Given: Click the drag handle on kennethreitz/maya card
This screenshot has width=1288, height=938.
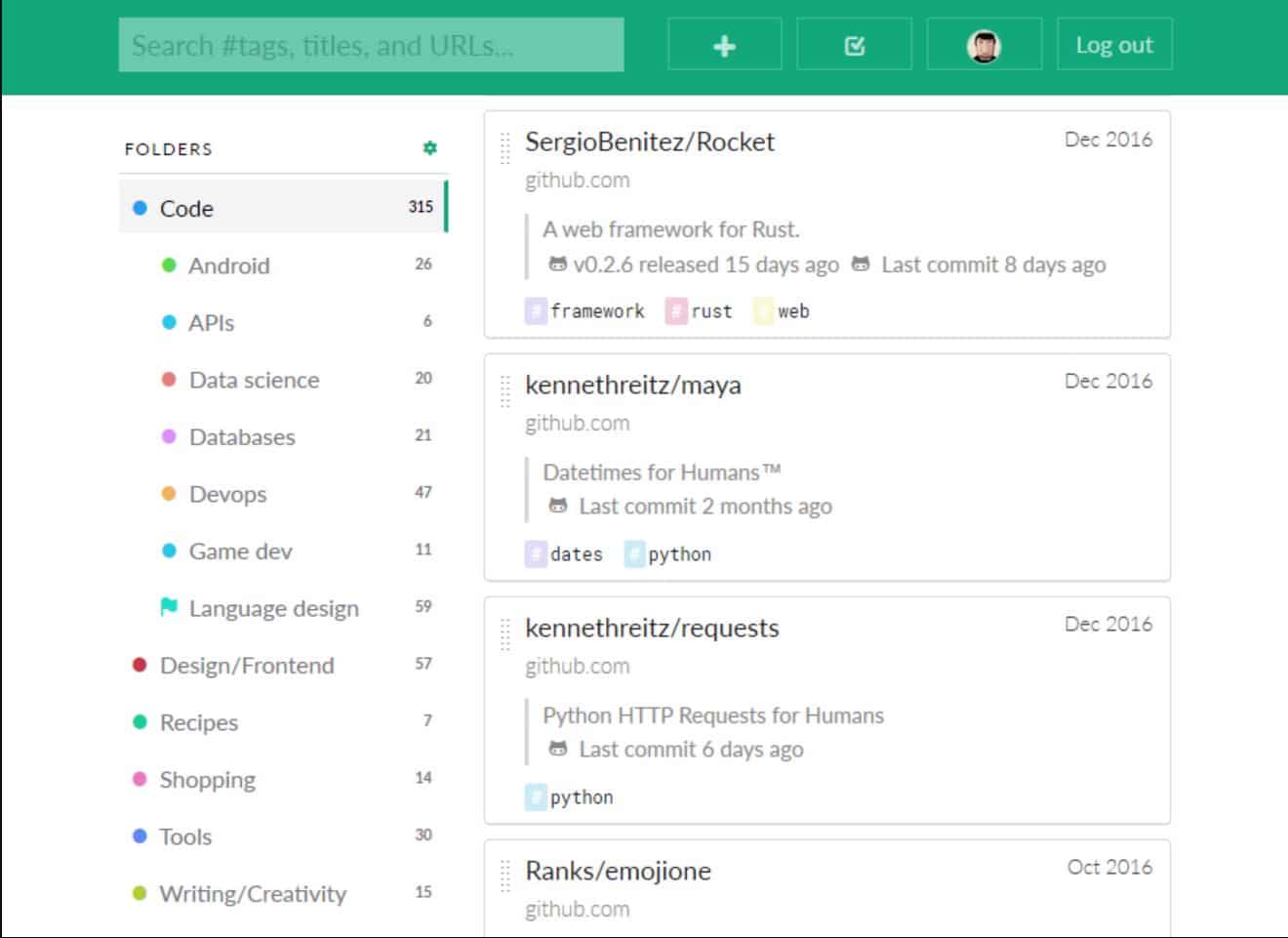Looking at the screenshot, I should point(505,391).
